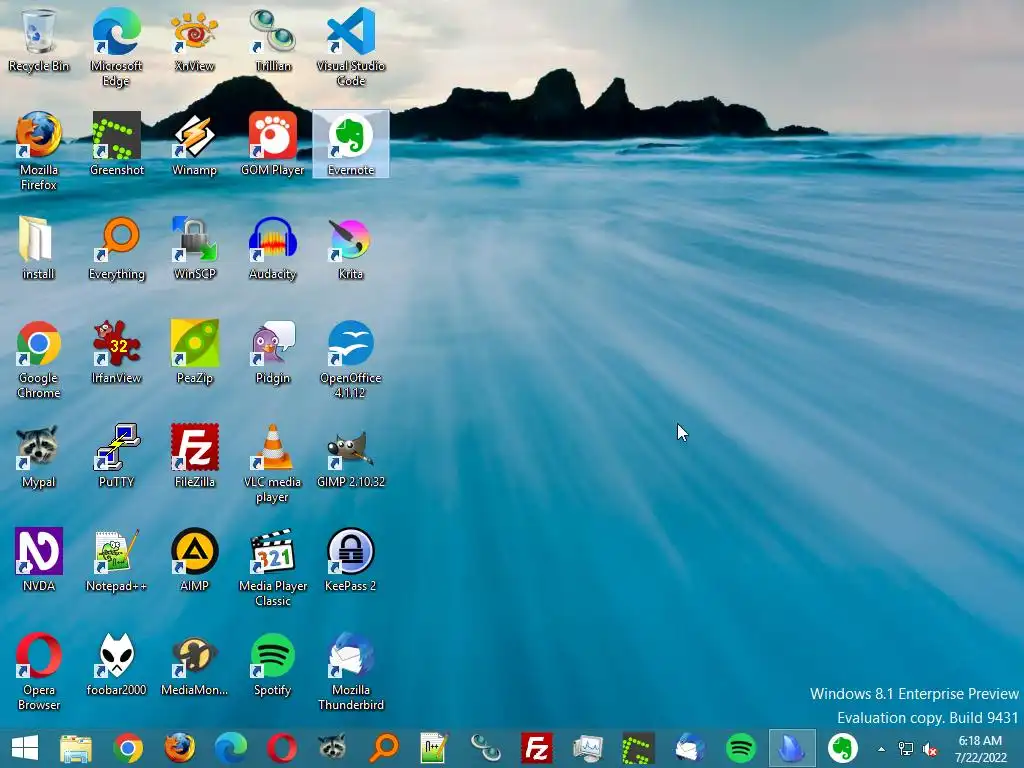Open FileZilla from the taskbar

[537, 748]
